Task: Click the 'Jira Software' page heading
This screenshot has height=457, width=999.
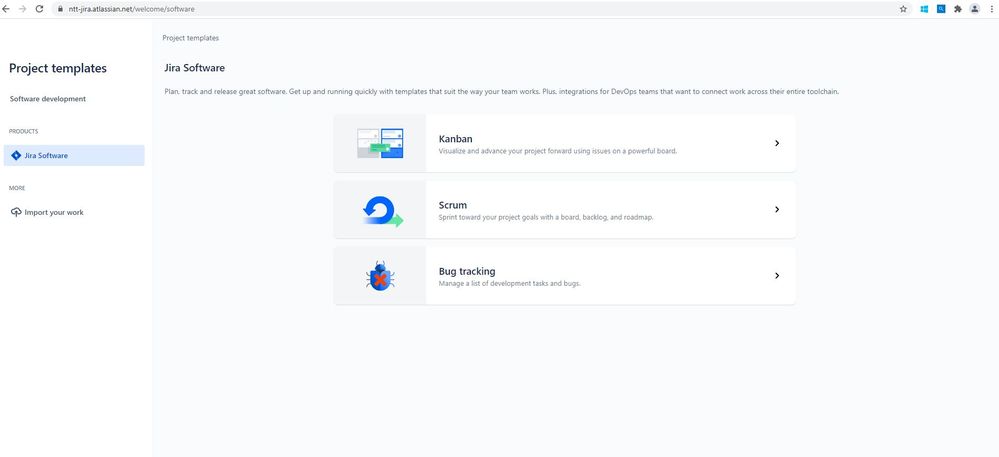Action: (x=194, y=68)
